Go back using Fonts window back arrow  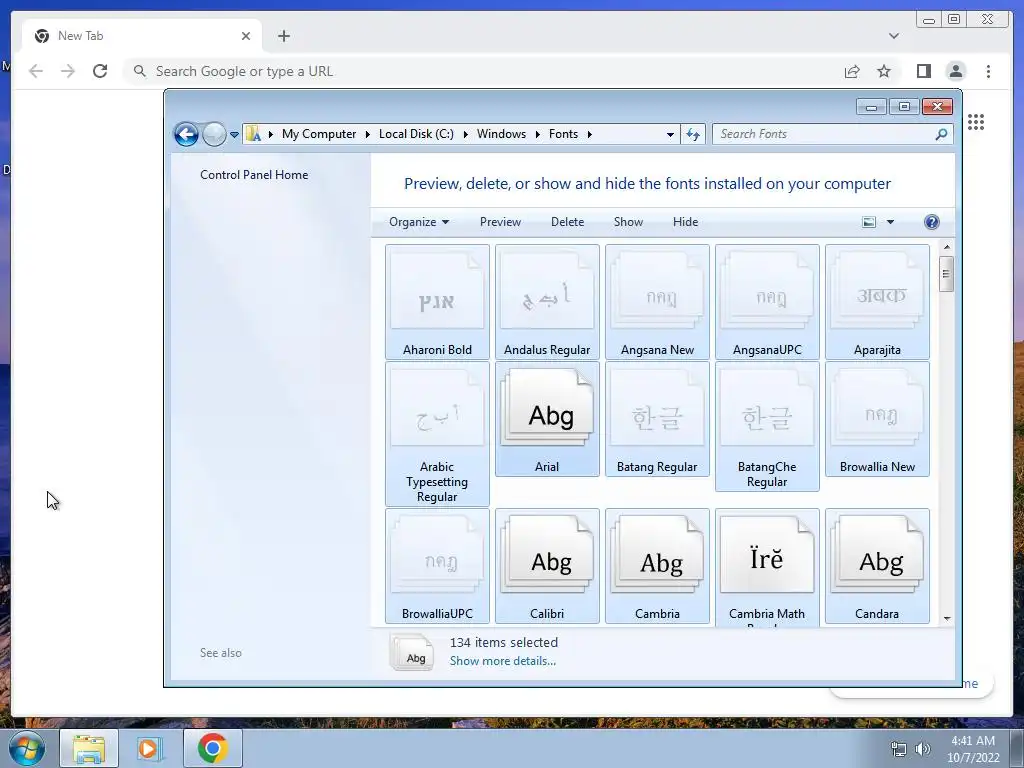point(186,135)
